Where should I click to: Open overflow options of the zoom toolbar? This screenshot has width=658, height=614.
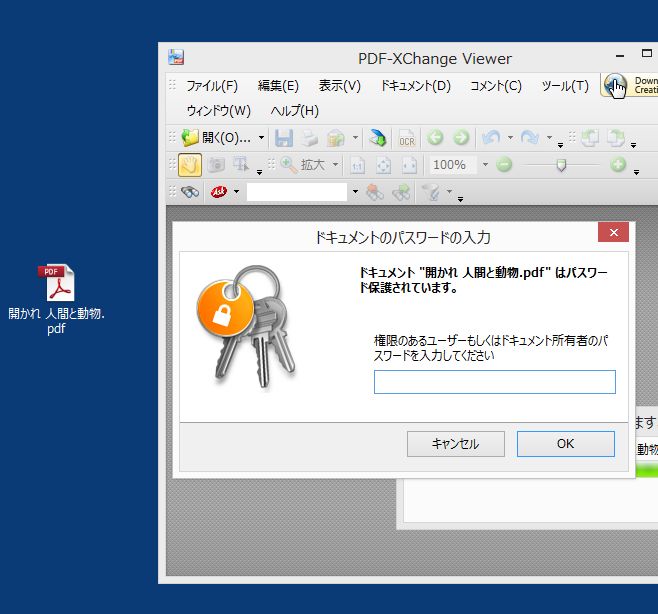[636, 172]
